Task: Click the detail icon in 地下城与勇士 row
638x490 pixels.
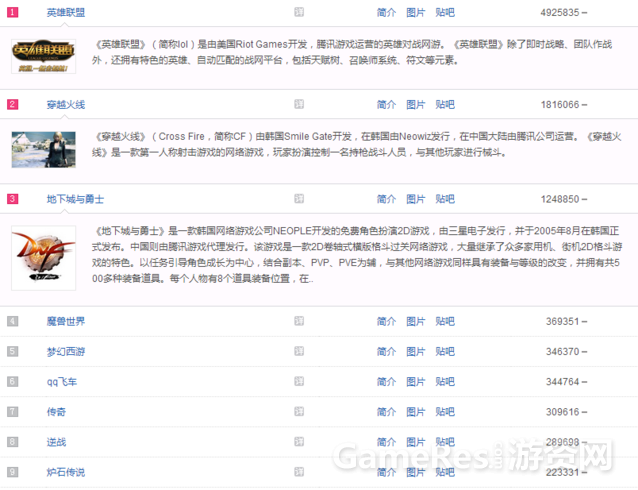Action: [x=299, y=199]
